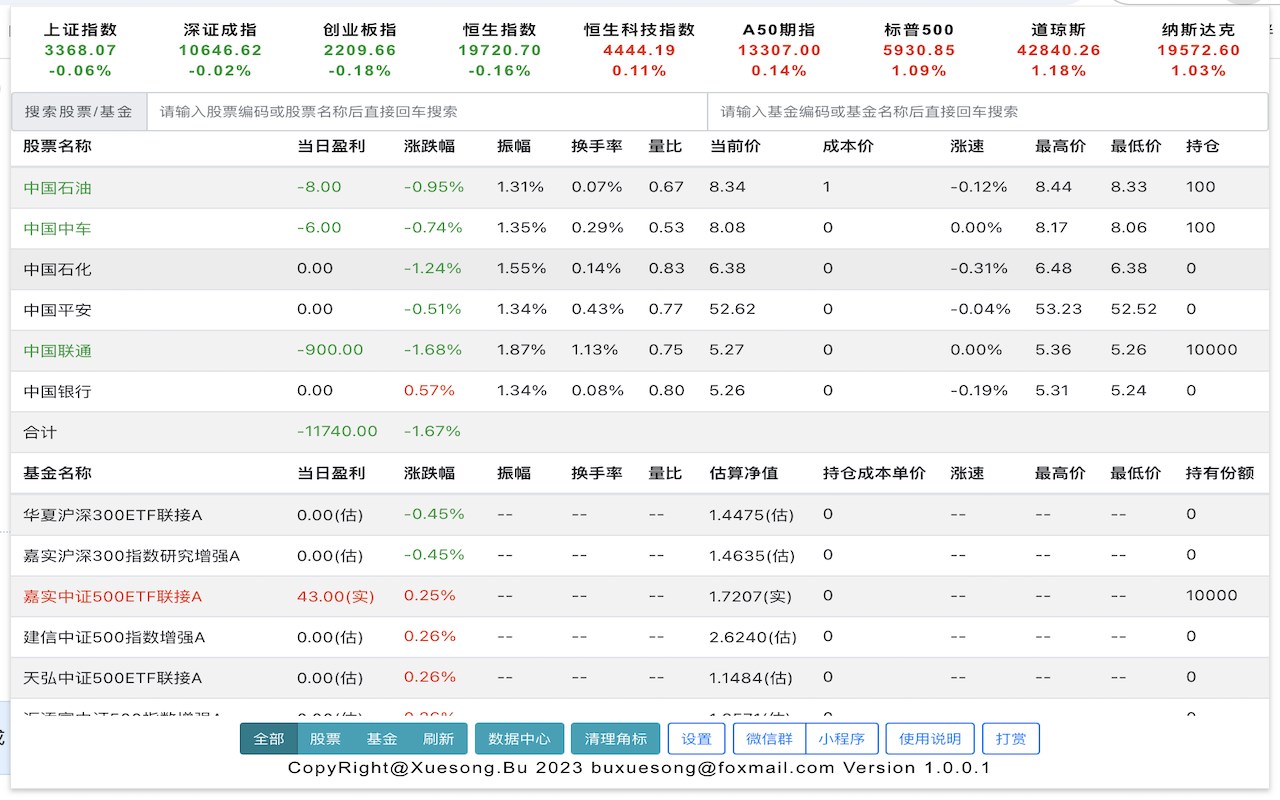Click the stock 涨跌幅 column header
Viewport: 1280px width, 800px height.
[429, 146]
